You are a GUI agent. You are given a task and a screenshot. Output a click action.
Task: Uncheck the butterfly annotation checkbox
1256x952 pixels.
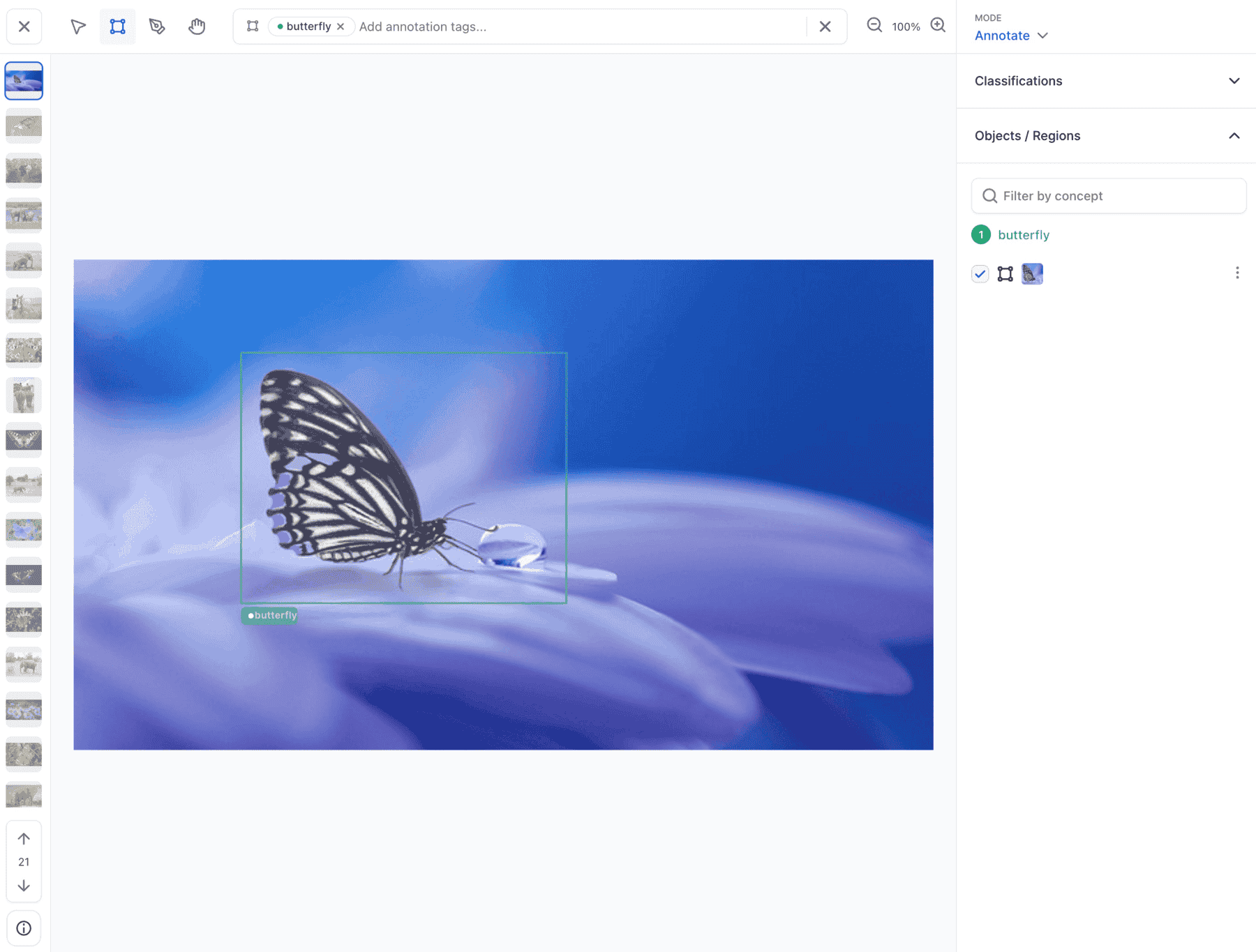coord(980,273)
